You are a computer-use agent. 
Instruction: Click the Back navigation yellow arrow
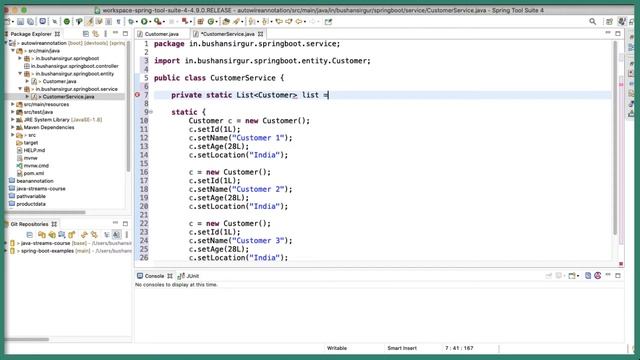[299, 21]
